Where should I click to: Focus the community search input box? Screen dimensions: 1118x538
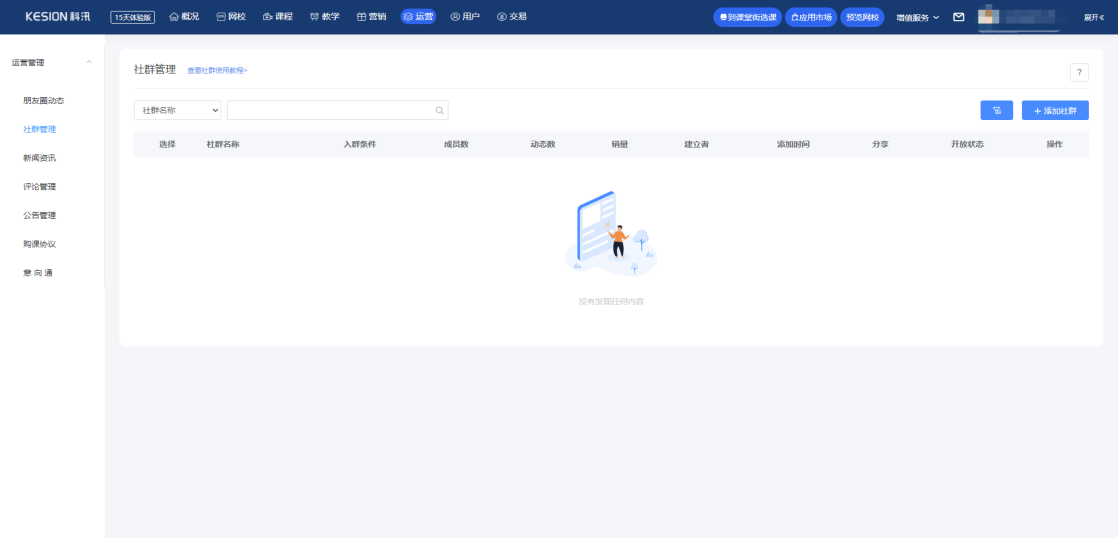[x=337, y=110]
